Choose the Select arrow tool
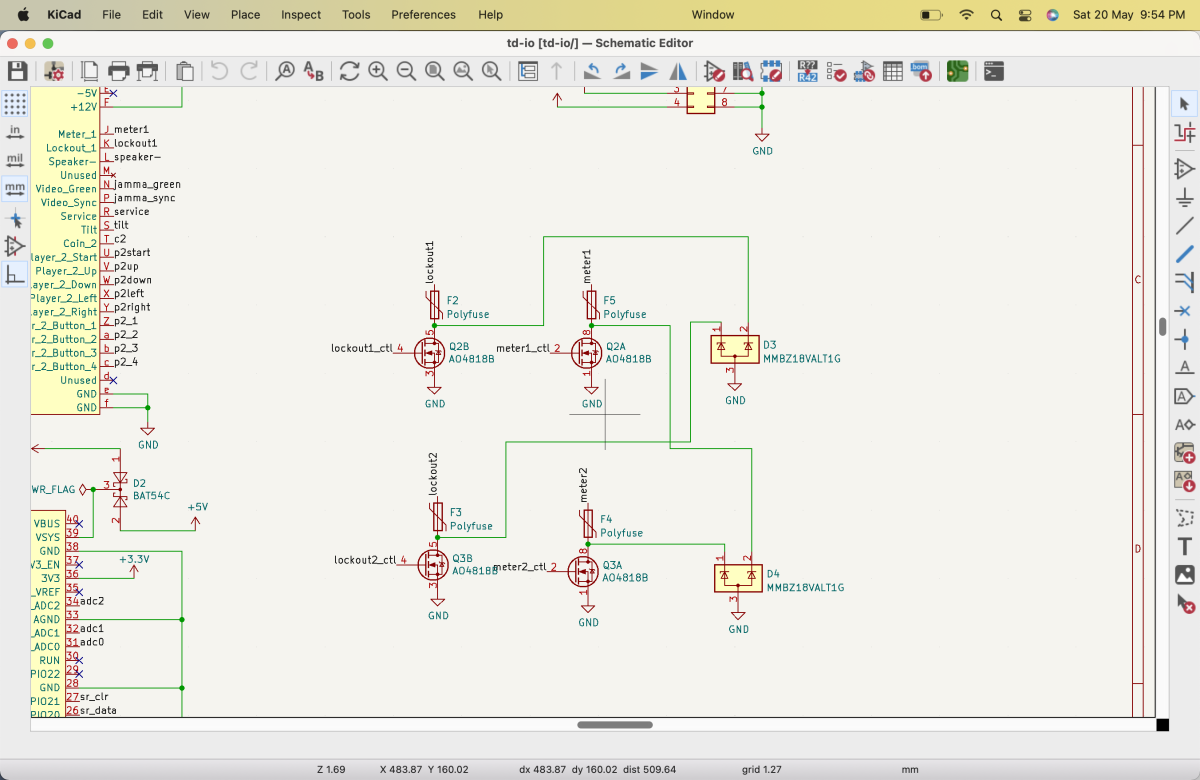 [x=1185, y=103]
